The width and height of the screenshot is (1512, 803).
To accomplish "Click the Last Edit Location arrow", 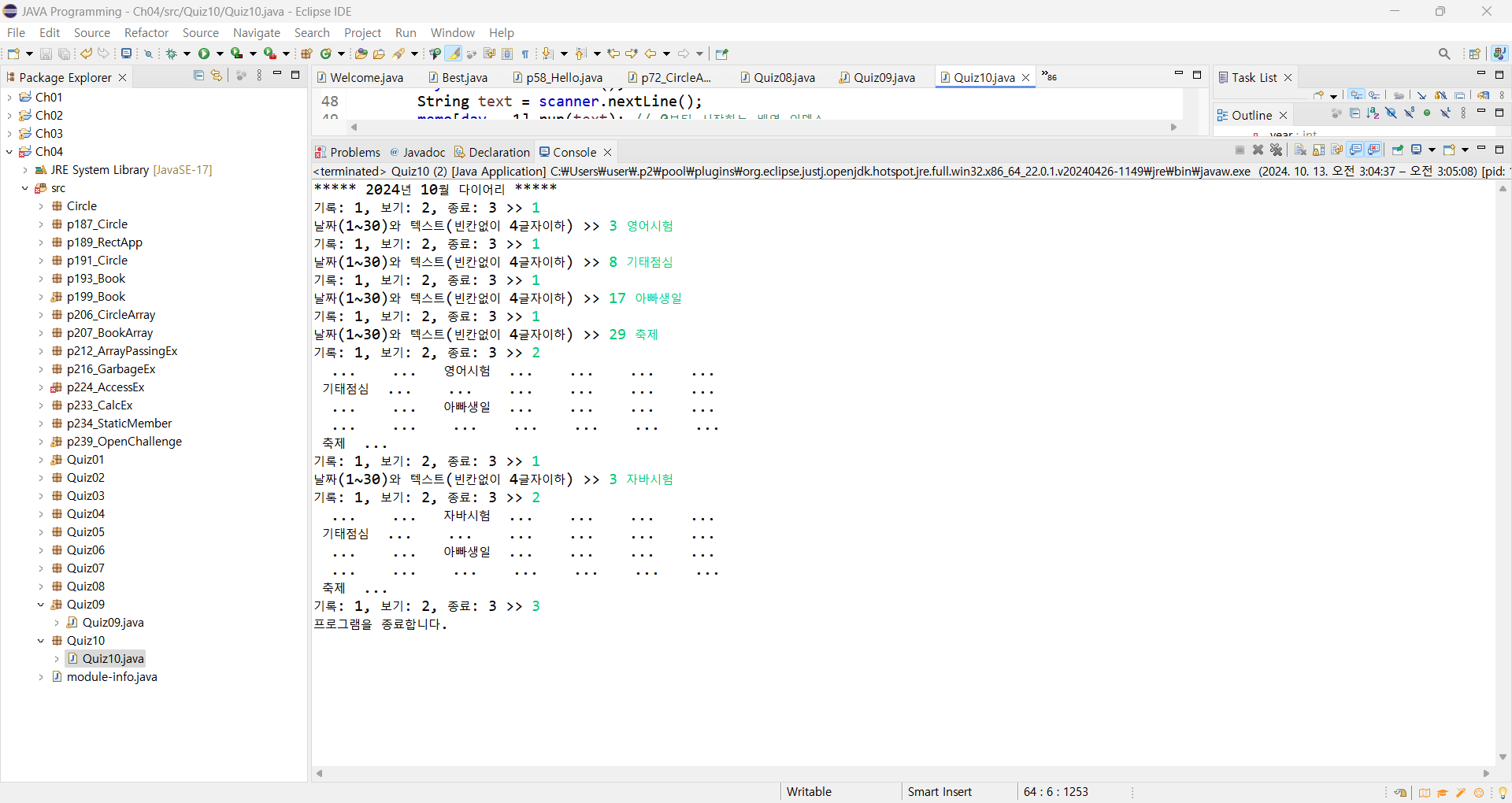I will 613,54.
